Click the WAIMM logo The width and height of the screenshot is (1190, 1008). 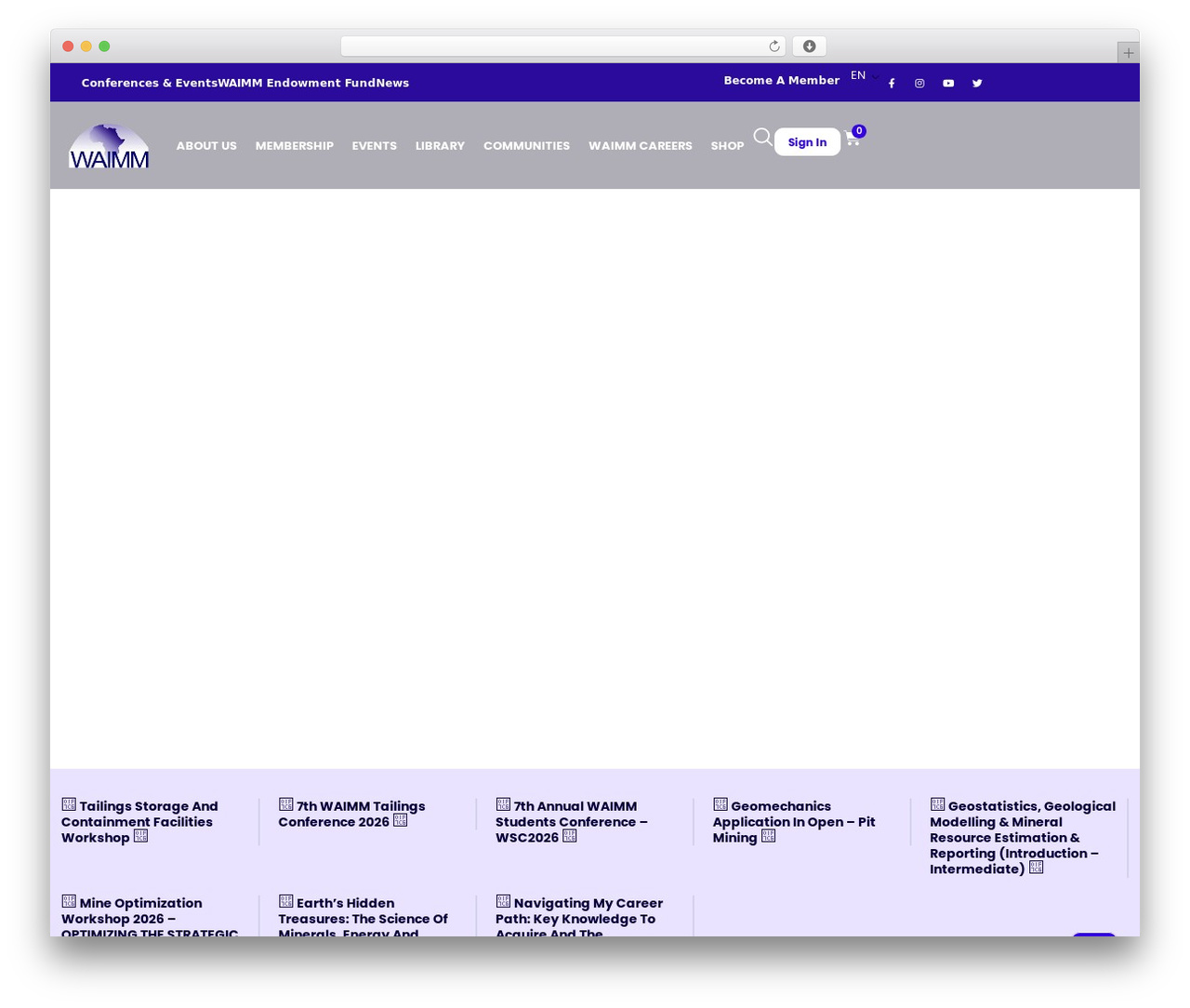click(109, 146)
